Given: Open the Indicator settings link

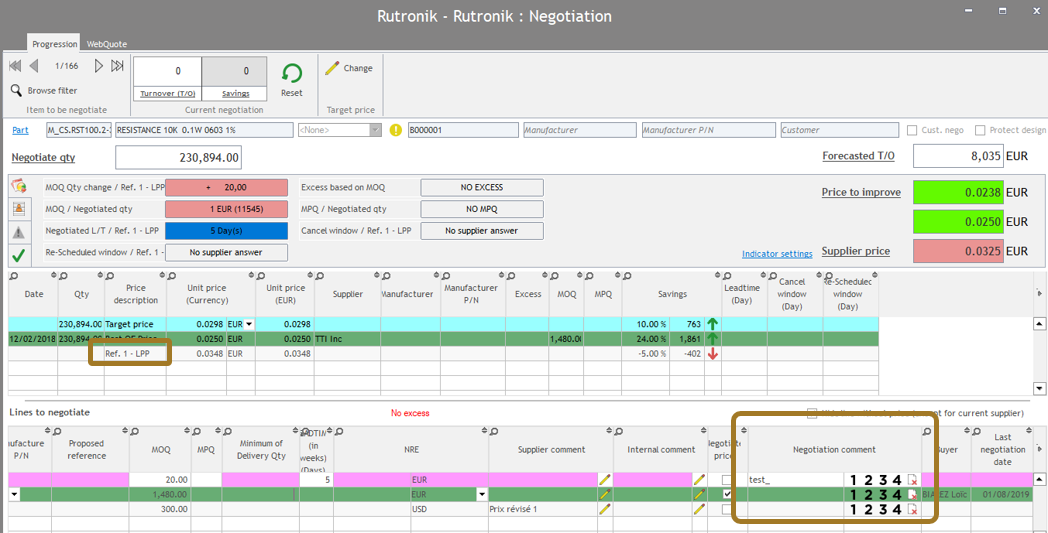Looking at the screenshot, I should (x=776, y=254).
